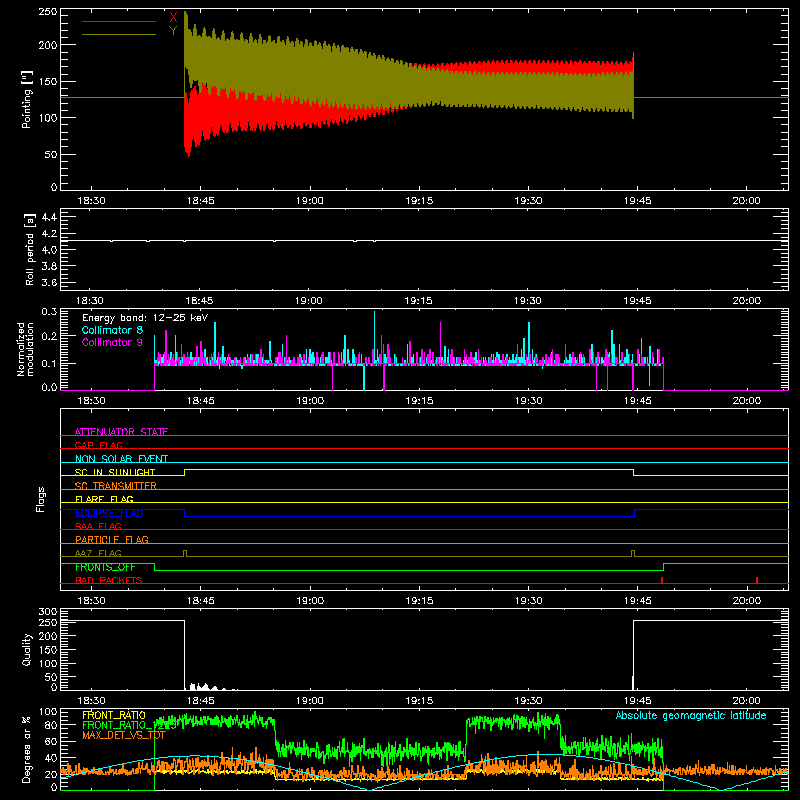800x800 pixels.
Task: Click the tallest cyan modulation spike near 19:09
Action: [x=374, y=337]
